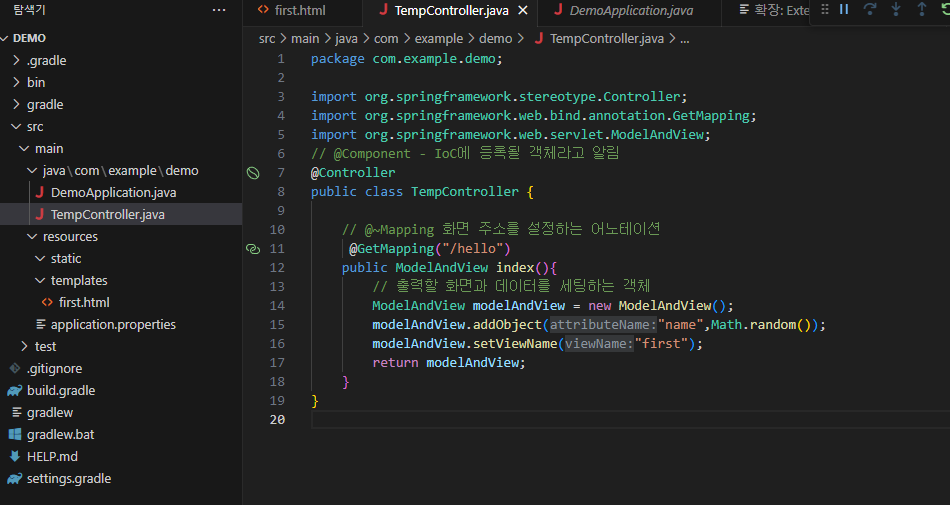950x505 pixels.
Task: Click the src breadcrumb segment
Action: (267, 39)
